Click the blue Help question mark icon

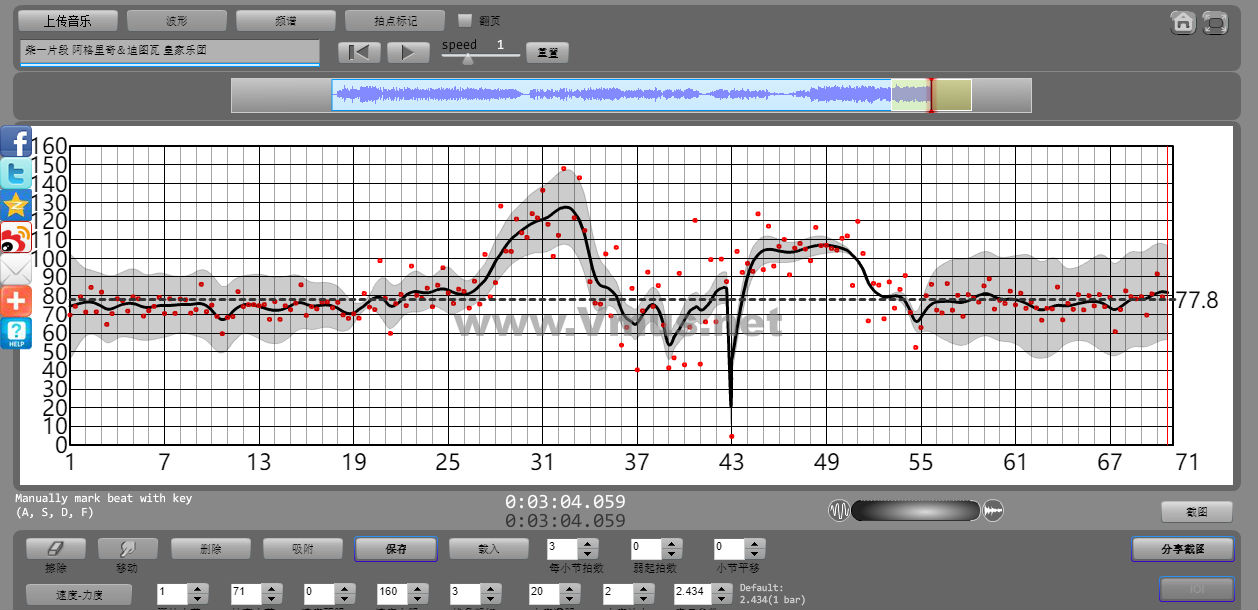click(x=16, y=333)
